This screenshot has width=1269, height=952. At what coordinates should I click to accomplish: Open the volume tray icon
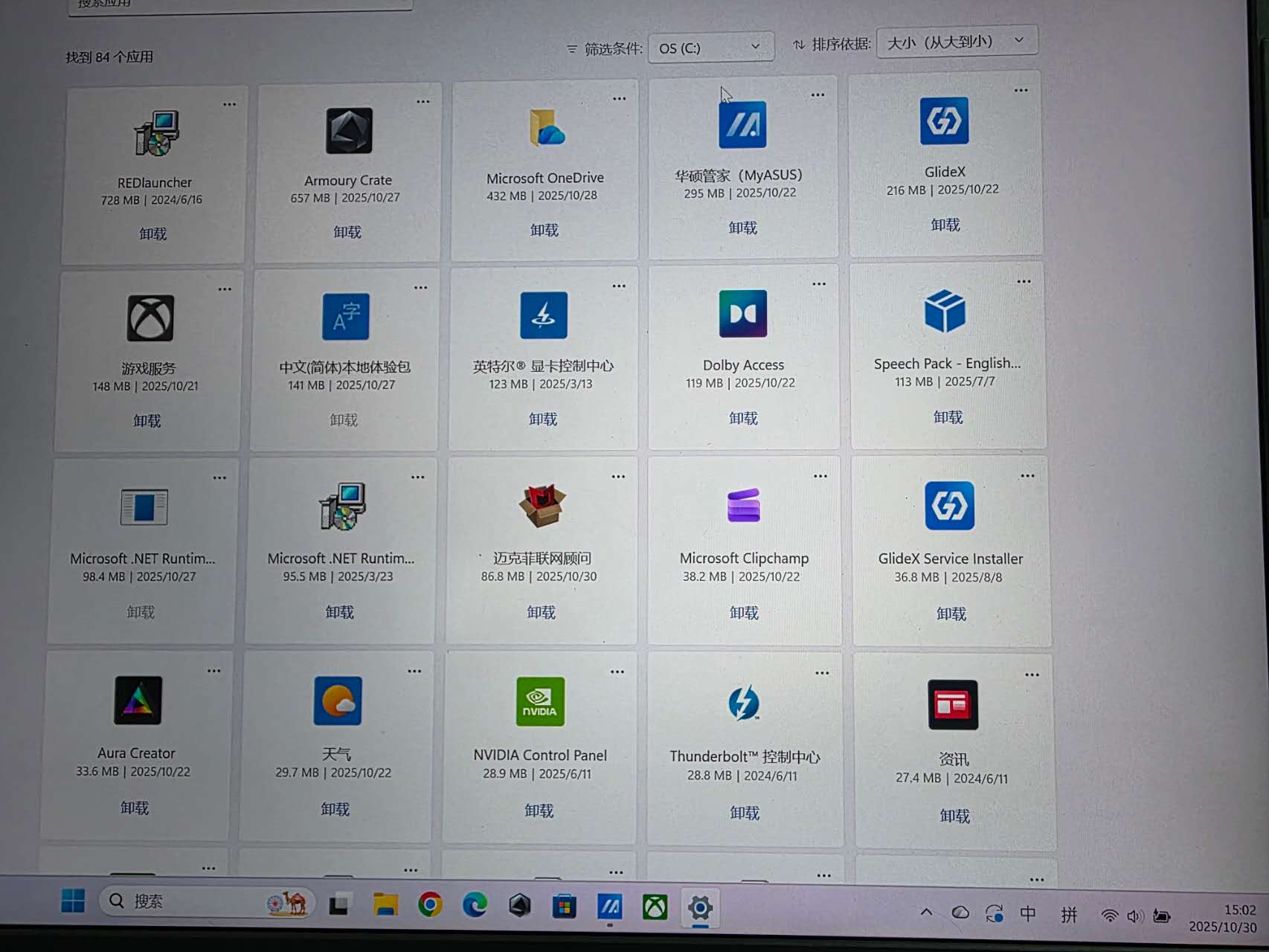click(x=1134, y=916)
